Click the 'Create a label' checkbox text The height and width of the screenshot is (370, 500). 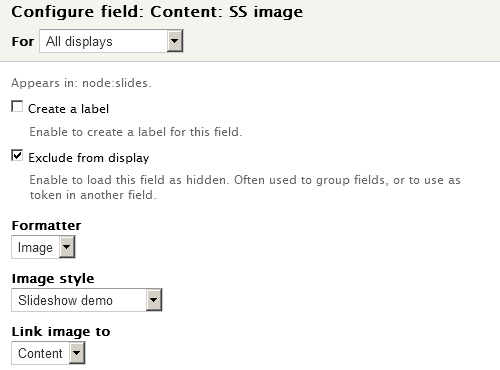(x=68, y=109)
